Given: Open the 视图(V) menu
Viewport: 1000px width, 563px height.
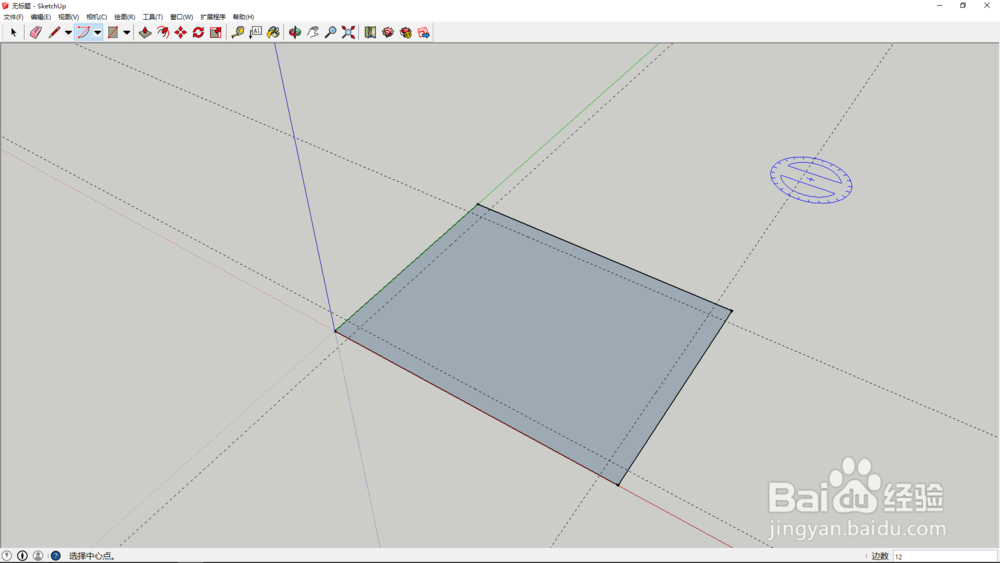Looking at the screenshot, I should tap(68, 17).
